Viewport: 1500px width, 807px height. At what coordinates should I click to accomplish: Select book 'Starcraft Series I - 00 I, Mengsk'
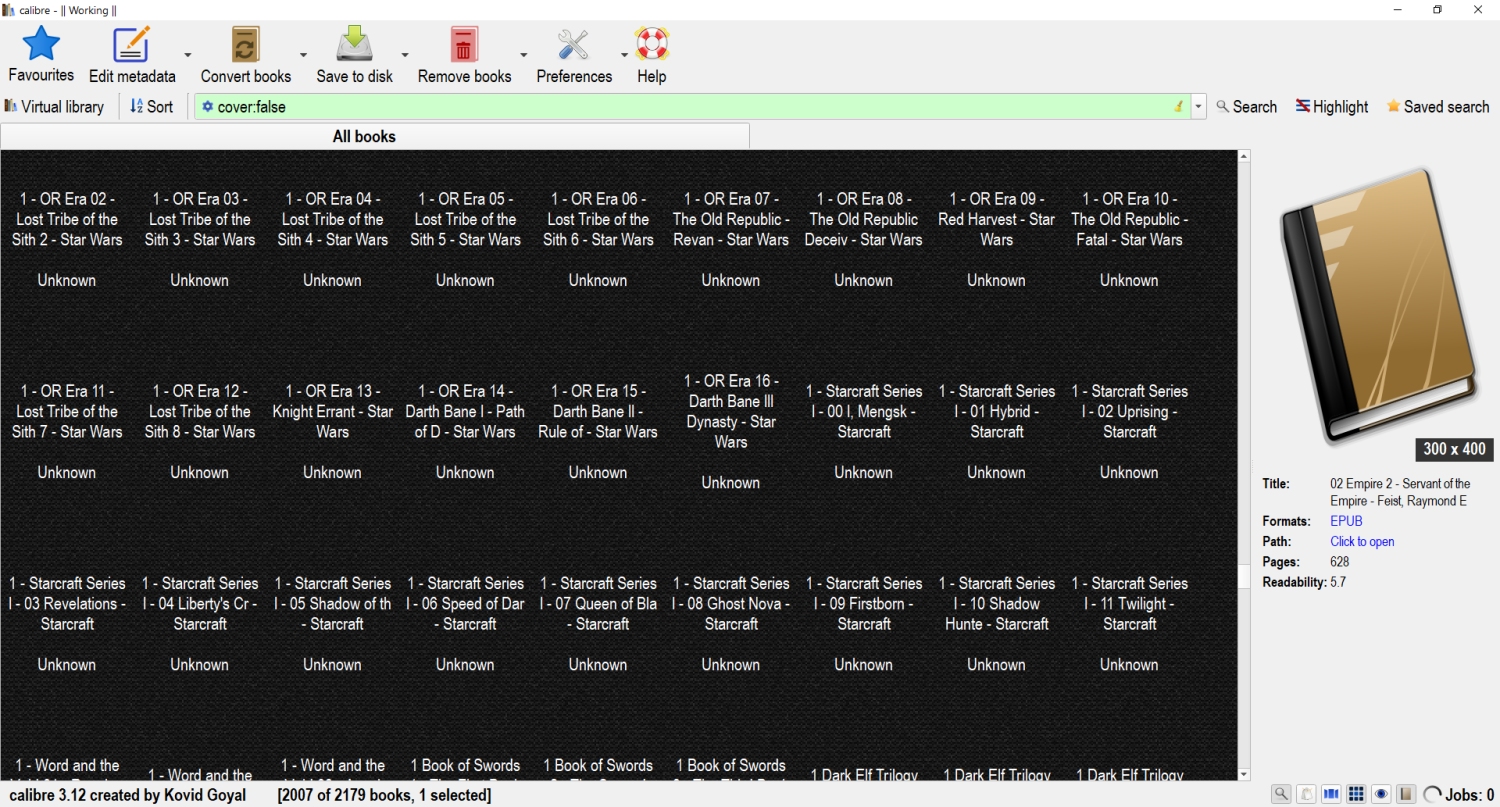[864, 431]
